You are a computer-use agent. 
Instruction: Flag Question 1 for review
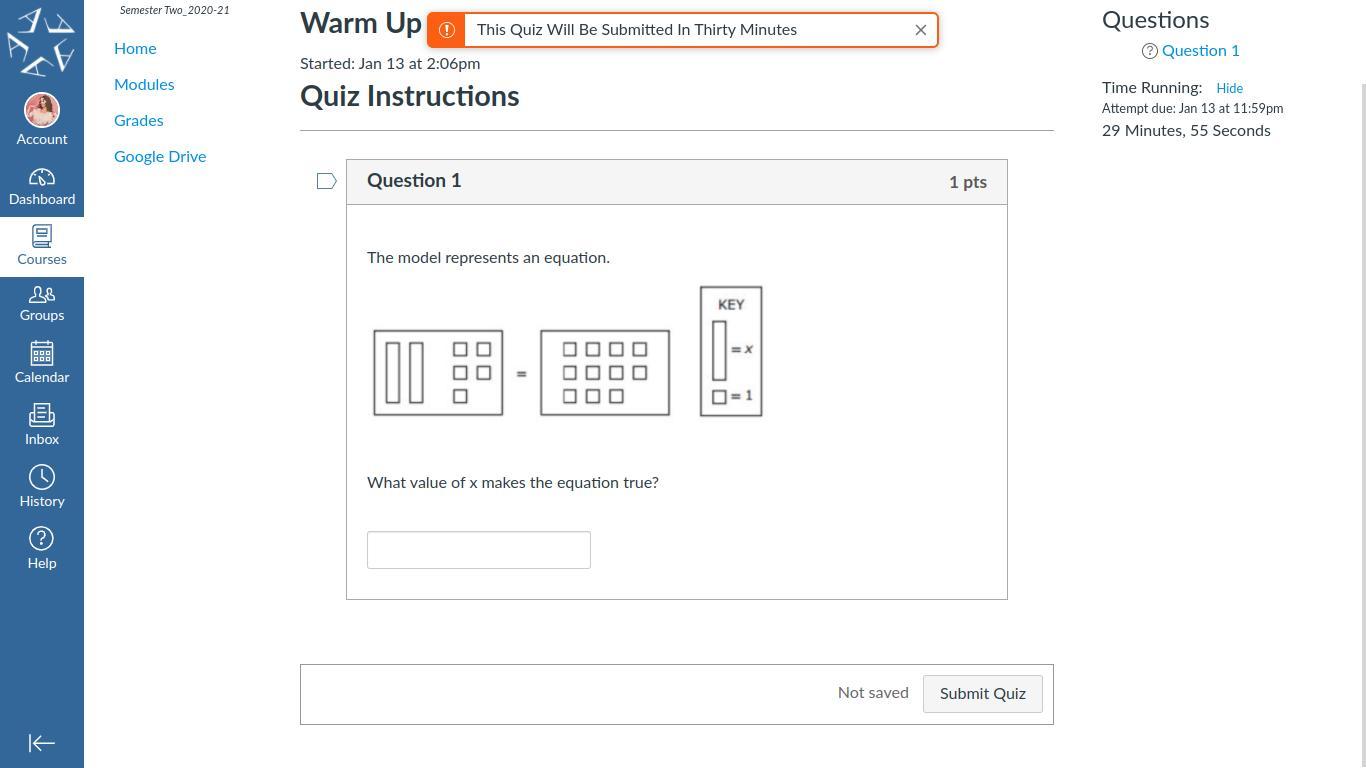click(x=326, y=181)
